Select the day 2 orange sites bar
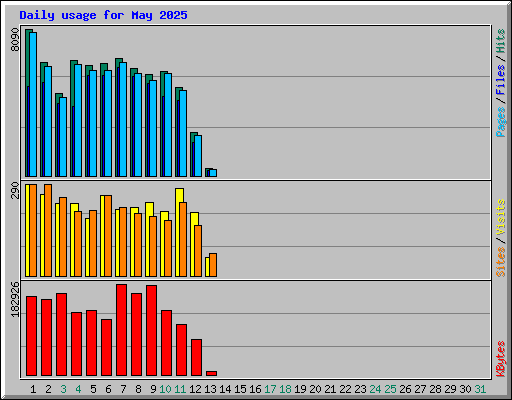512x400 pixels. [48, 230]
